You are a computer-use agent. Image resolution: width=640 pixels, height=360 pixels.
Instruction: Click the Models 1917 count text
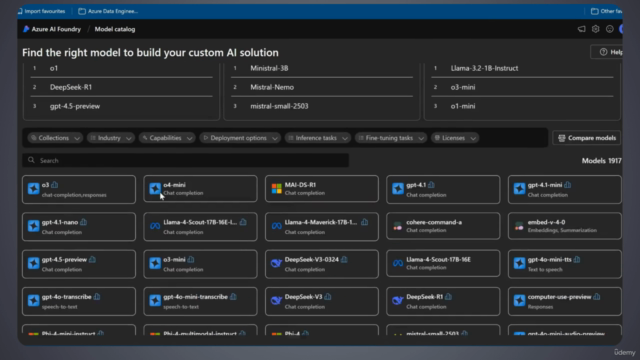601,160
